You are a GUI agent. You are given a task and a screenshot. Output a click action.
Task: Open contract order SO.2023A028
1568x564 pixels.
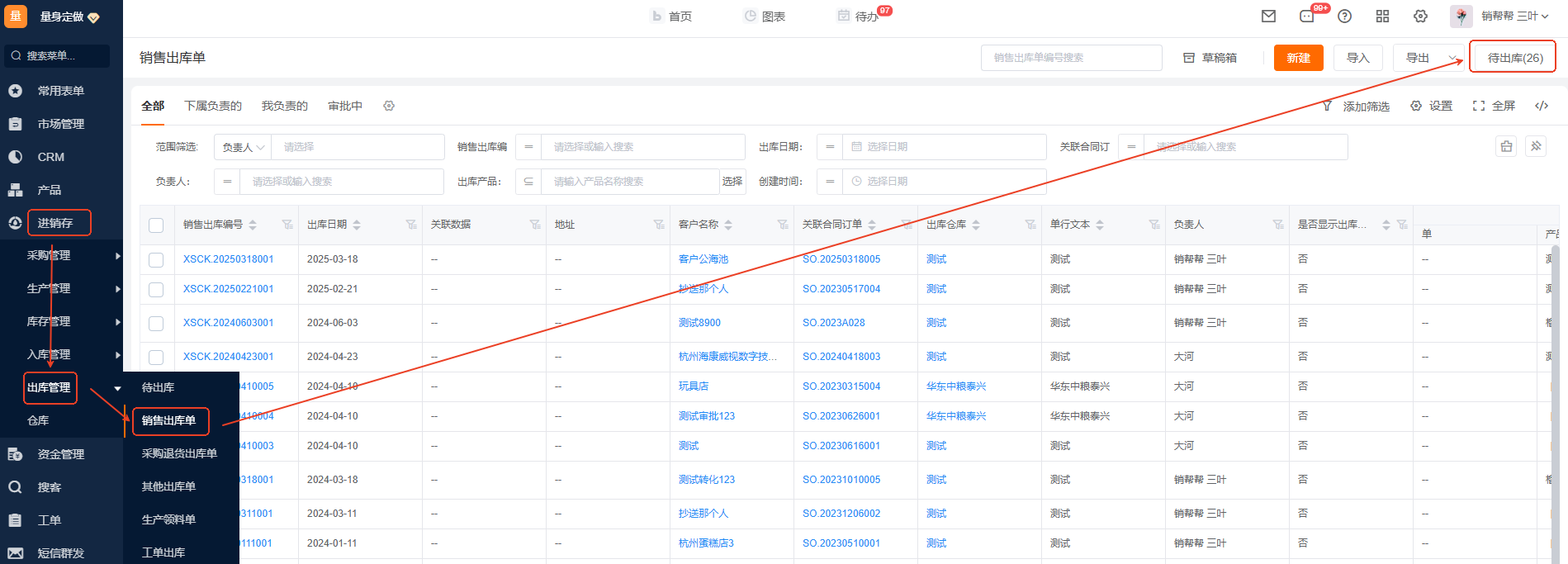click(834, 323)
